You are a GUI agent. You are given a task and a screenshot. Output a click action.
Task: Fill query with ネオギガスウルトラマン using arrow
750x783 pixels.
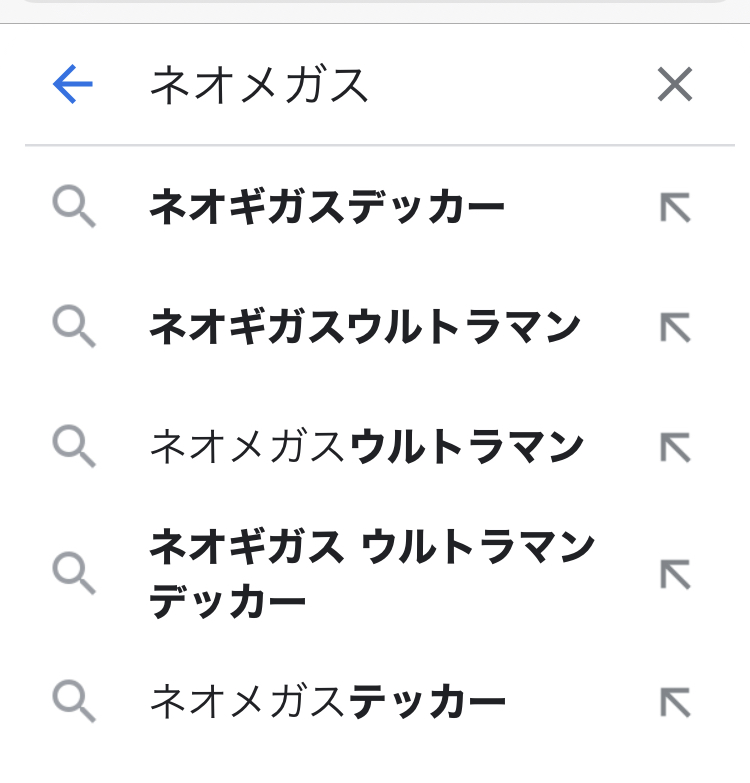[676, 327]
